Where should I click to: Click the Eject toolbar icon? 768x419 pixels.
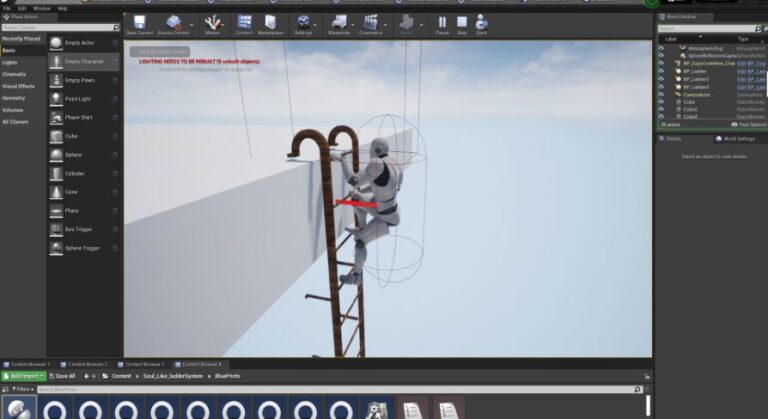pos(481,25)
